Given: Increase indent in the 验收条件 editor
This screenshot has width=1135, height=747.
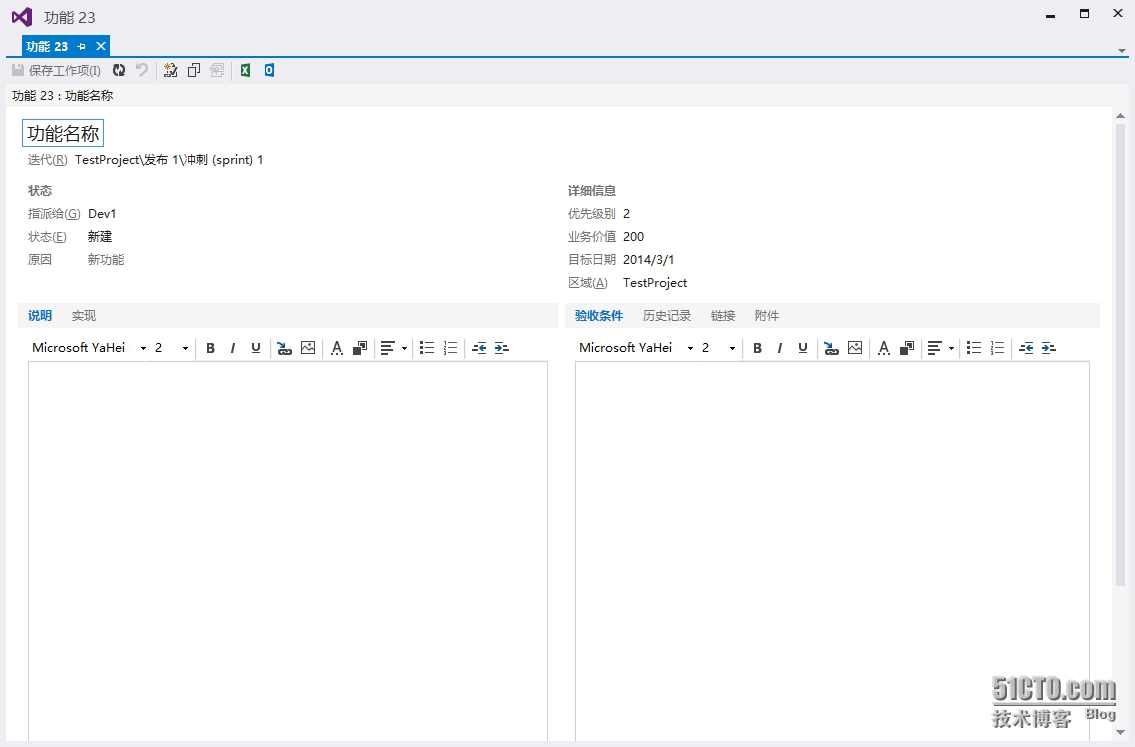Looking at the screenshot, I should pos(1049,348).
